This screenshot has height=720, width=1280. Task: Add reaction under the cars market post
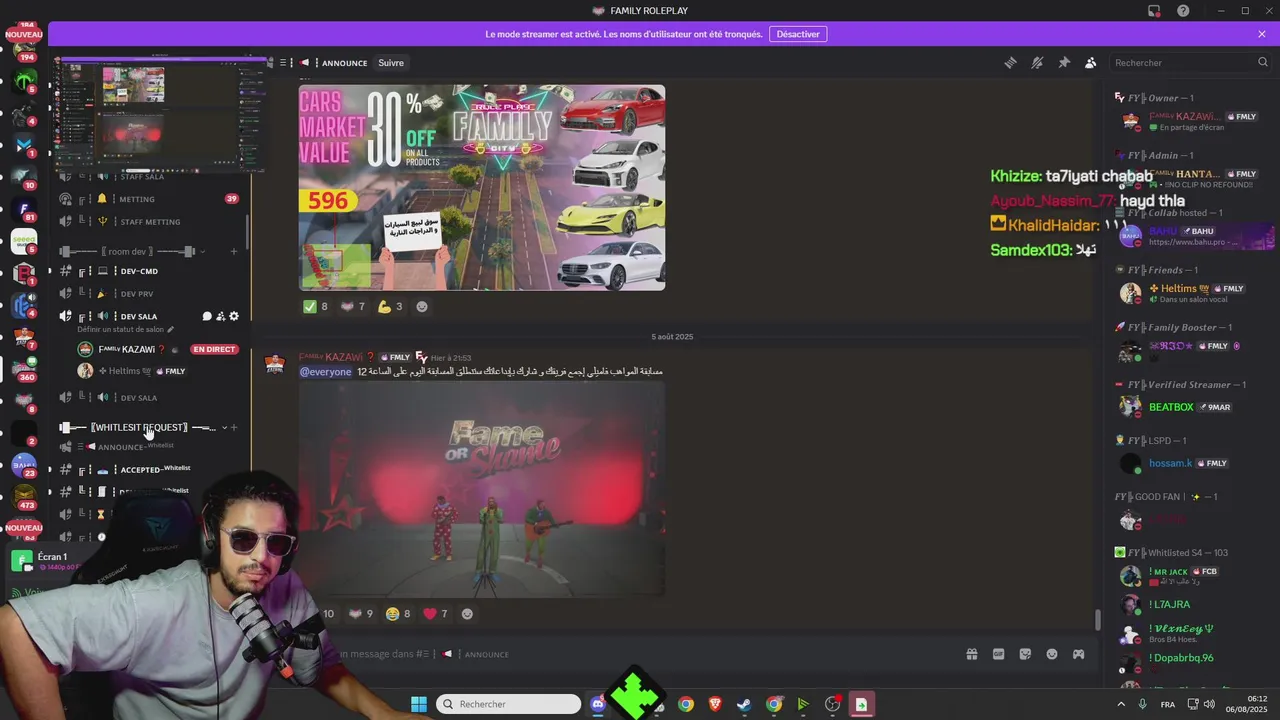(422, 307)
